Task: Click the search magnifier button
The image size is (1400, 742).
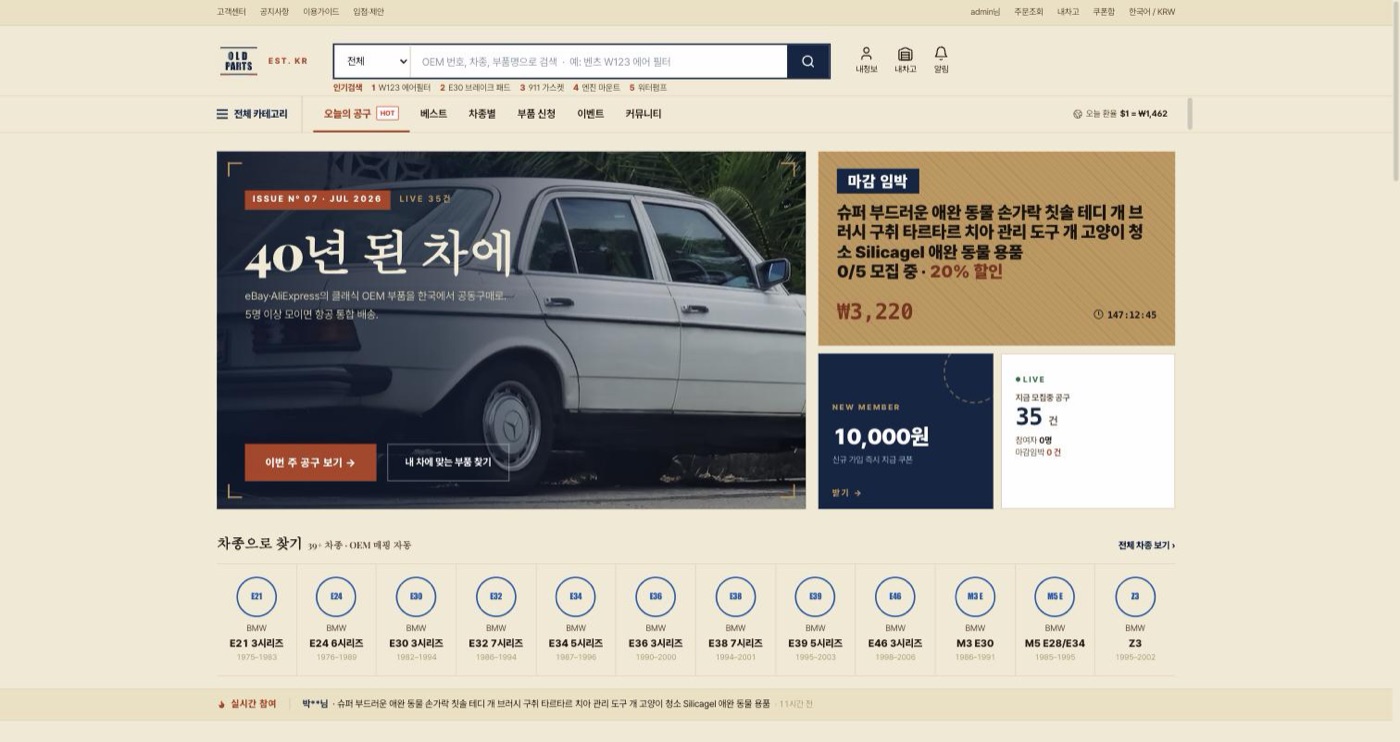Action: [x=808, y=61]
